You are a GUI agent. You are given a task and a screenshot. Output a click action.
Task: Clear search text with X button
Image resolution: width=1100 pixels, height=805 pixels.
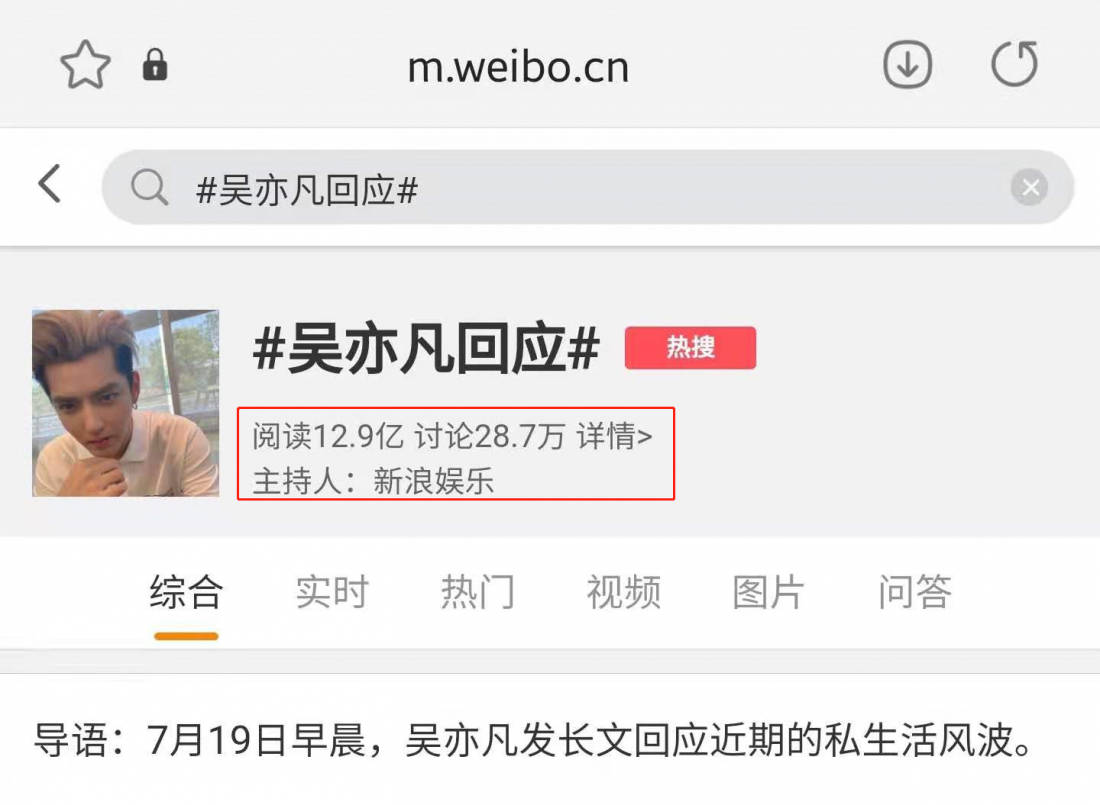(x=1029, y=187)
